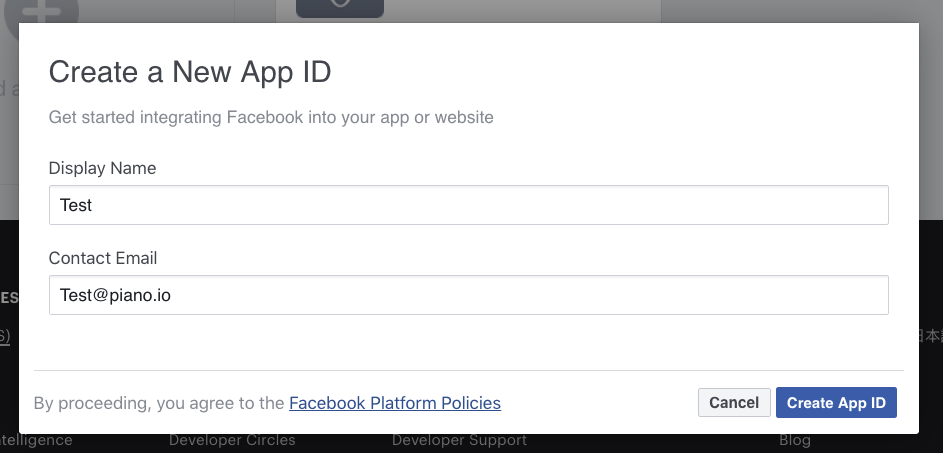The height and width of the screenshot is (453, 943).
Task: Open the Facebook Platform Policies link
Action: 395,402
